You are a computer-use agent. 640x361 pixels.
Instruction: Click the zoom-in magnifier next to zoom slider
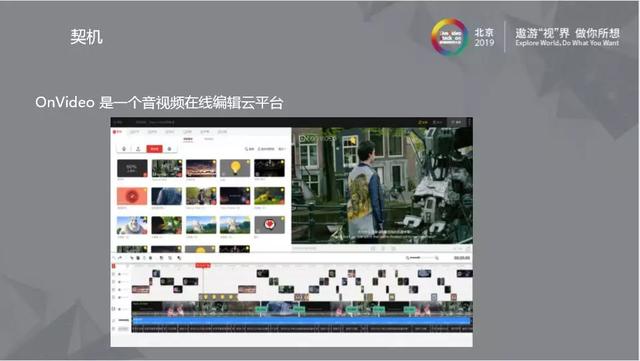click(437, 258)
